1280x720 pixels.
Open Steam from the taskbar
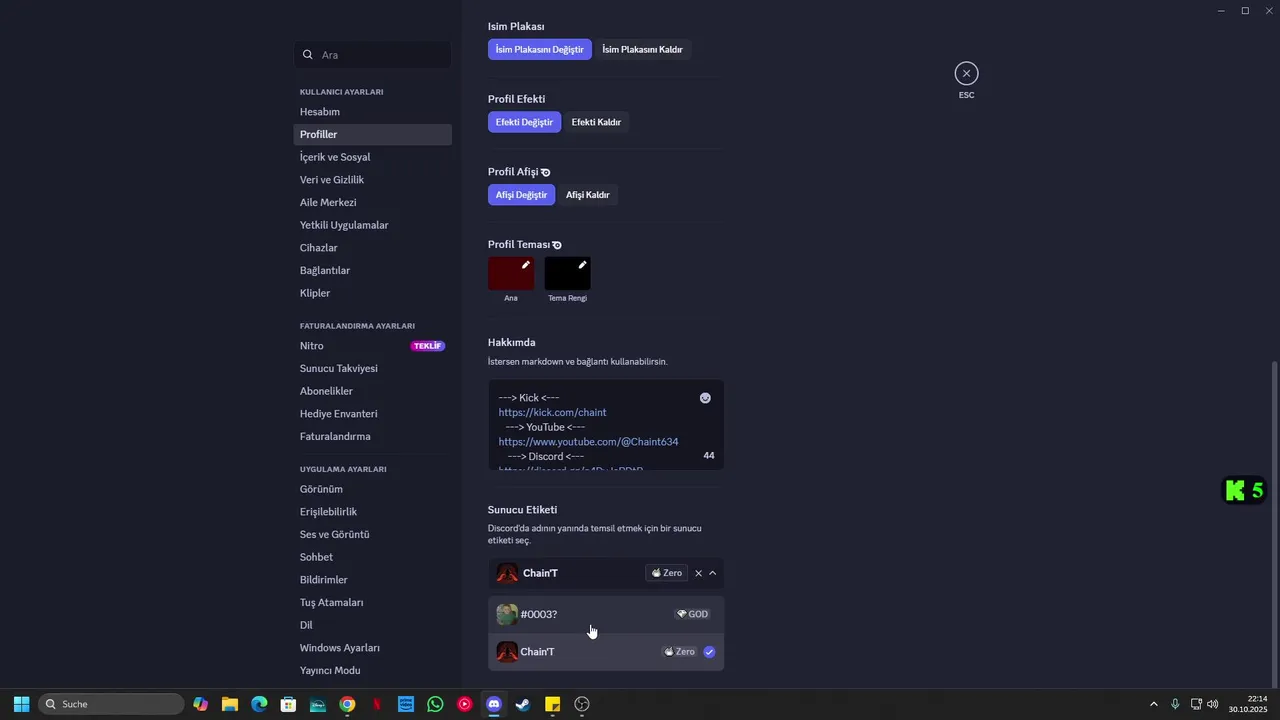pos(523,704)
